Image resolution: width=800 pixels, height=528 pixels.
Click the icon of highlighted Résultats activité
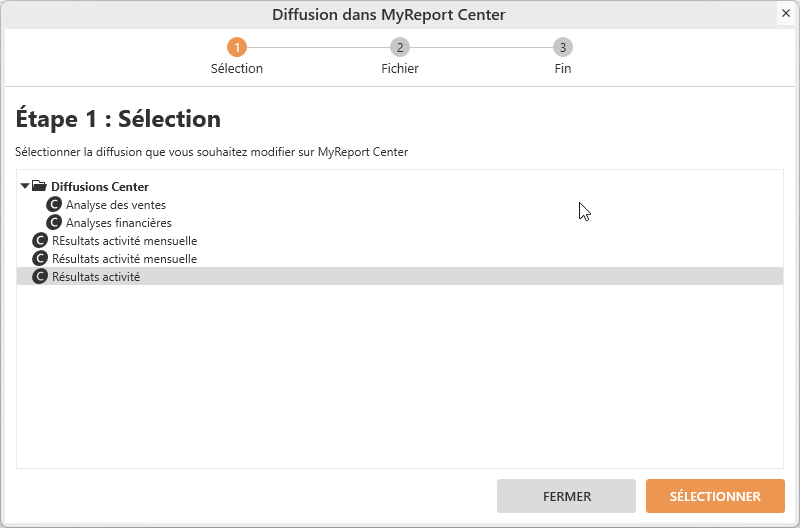[x=40, y=277]
